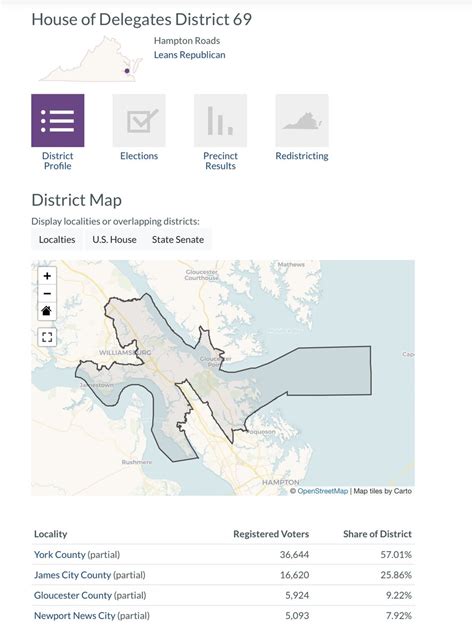The height and width of the screenshot is (639, 474).
Task: Open the OpenStreetMap attribution link
Action: [323, 491]
